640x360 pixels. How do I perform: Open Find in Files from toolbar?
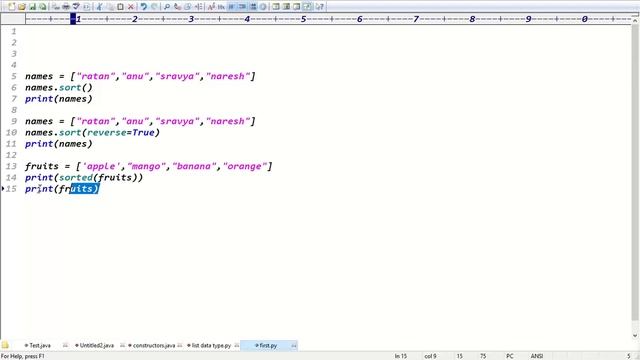coord(188,7)
